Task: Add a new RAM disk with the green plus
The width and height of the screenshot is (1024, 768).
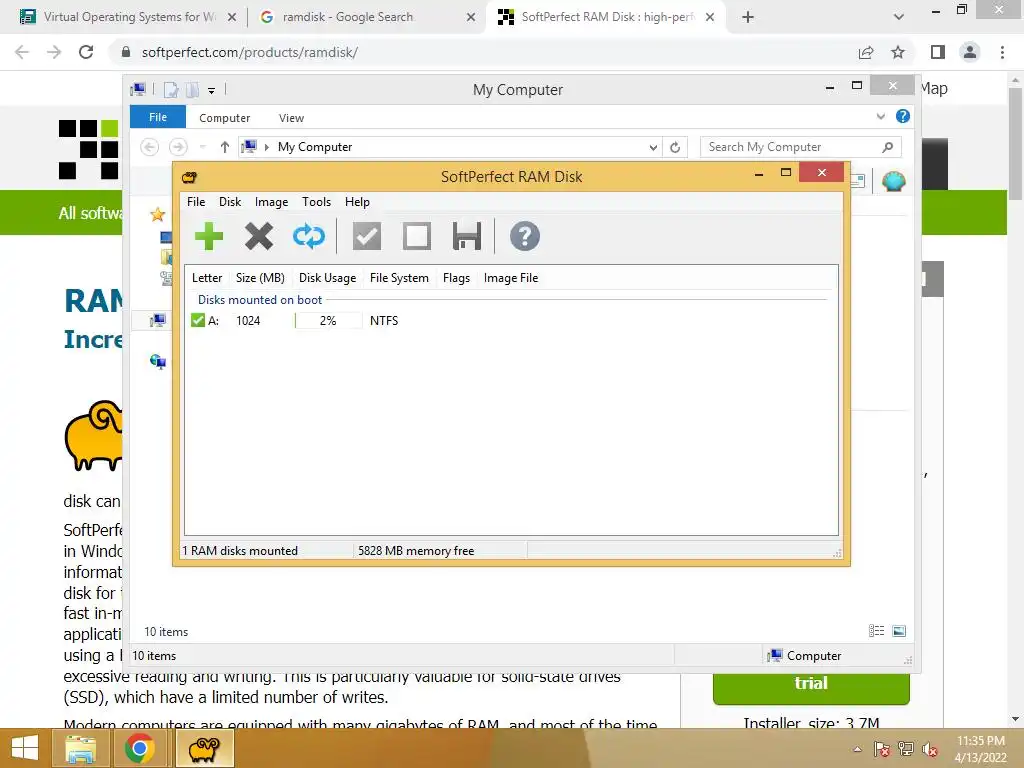Action: 209,236
